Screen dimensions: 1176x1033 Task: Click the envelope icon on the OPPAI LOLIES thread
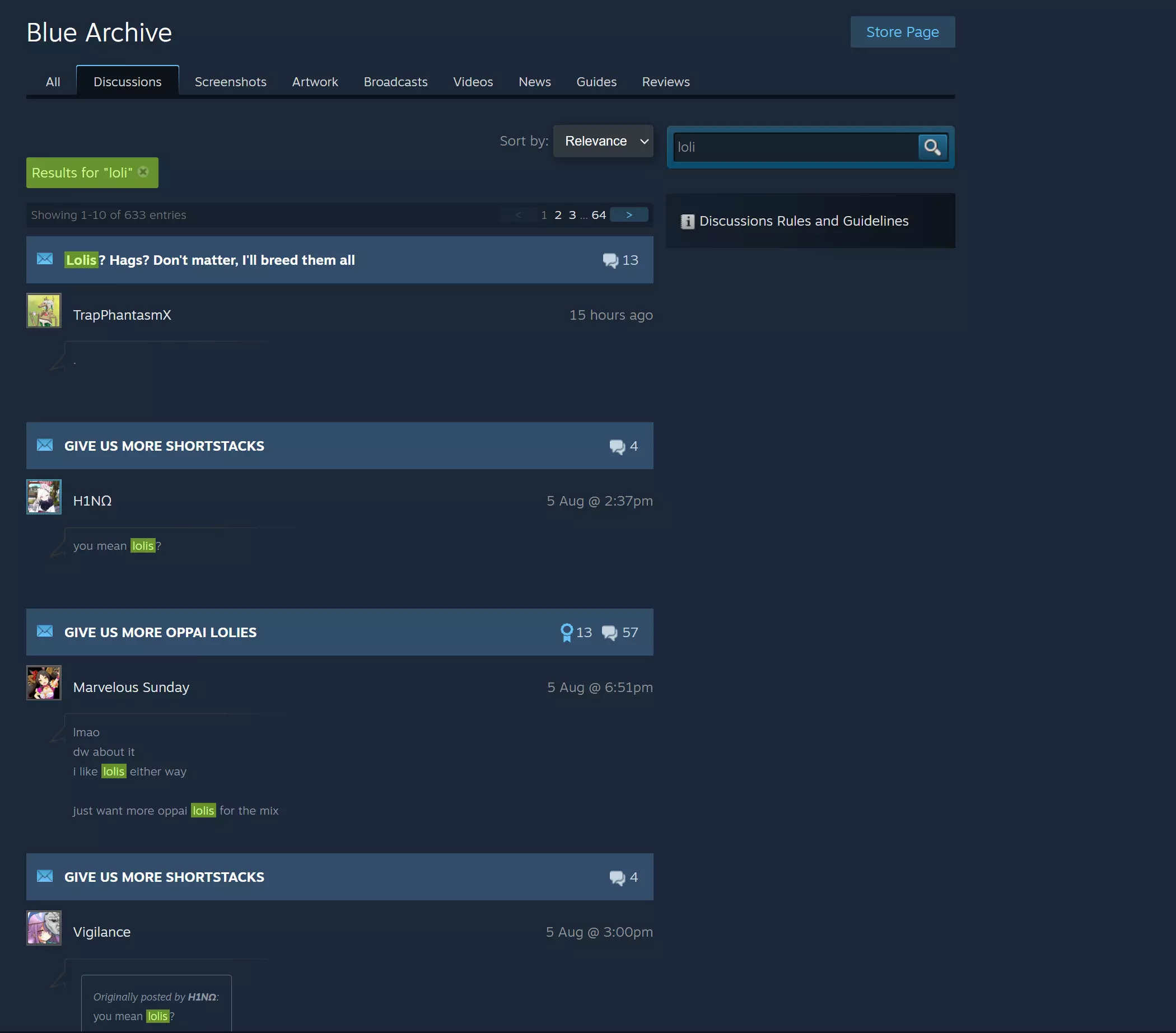pos(45,631)
